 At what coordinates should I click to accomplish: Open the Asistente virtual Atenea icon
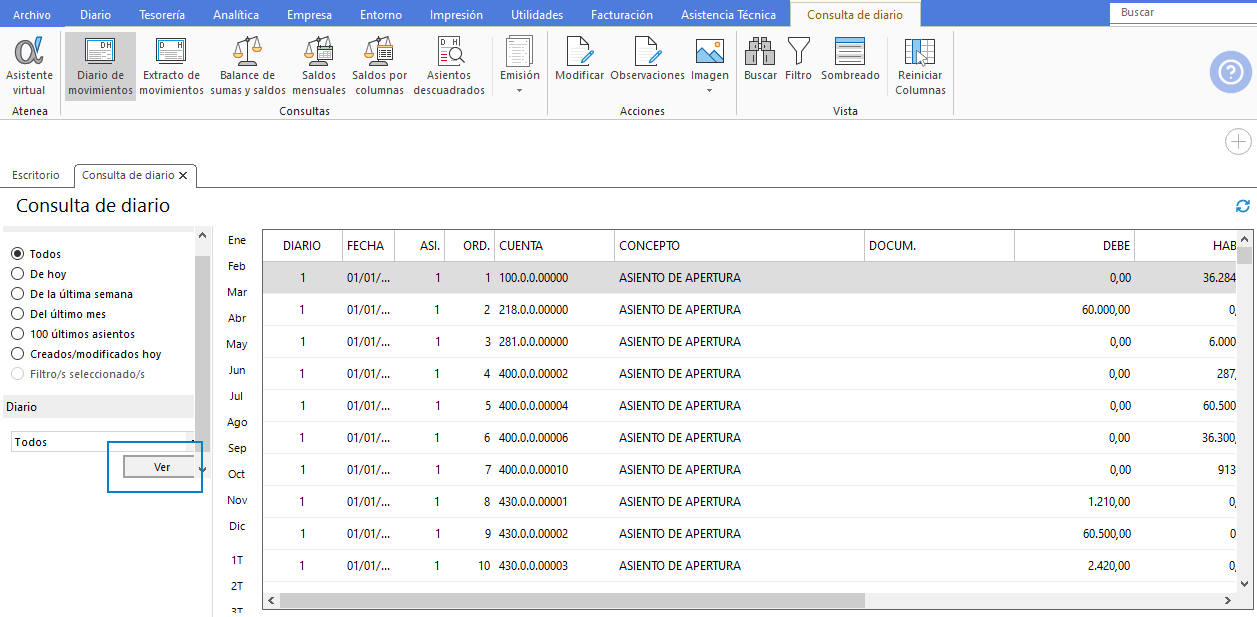click(30, 67)
